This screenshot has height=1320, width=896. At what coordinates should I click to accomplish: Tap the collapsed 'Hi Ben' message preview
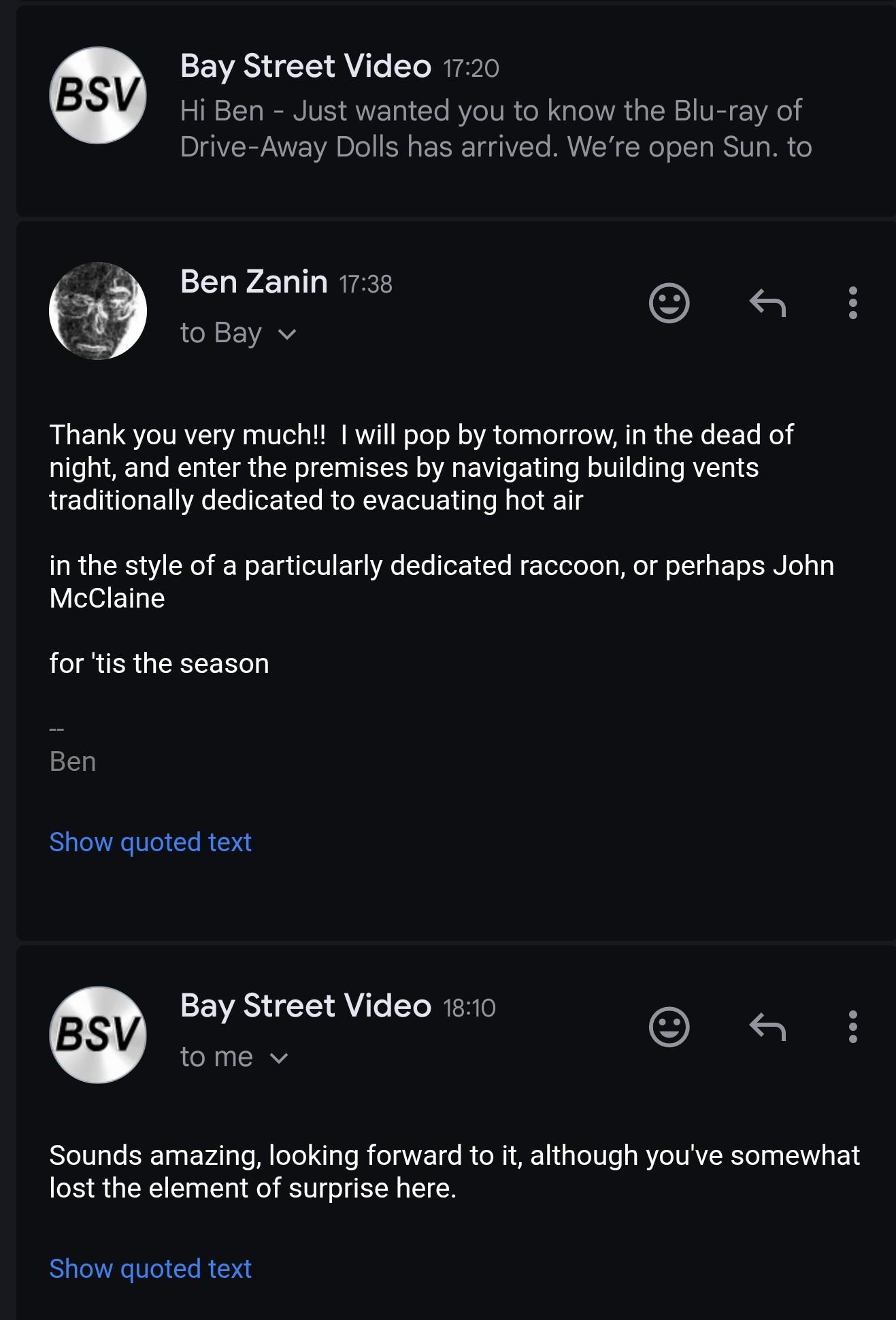click(x=495, y=129)
